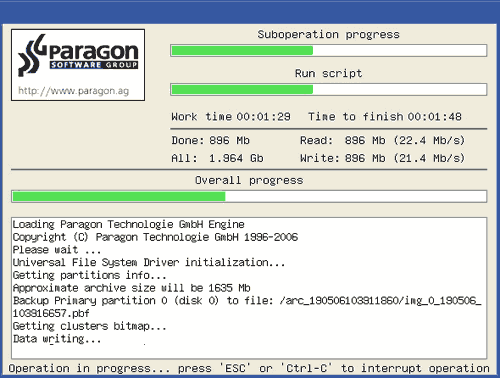Select the 'Run script' label
This screenshot has width=500, height=378.
pos(328,73)
